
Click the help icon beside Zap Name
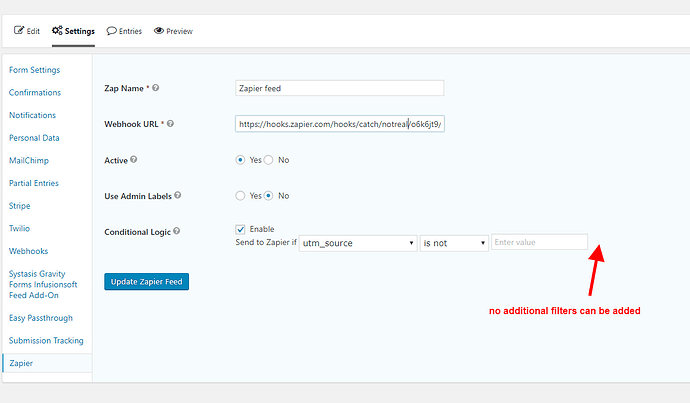point(155,88)
